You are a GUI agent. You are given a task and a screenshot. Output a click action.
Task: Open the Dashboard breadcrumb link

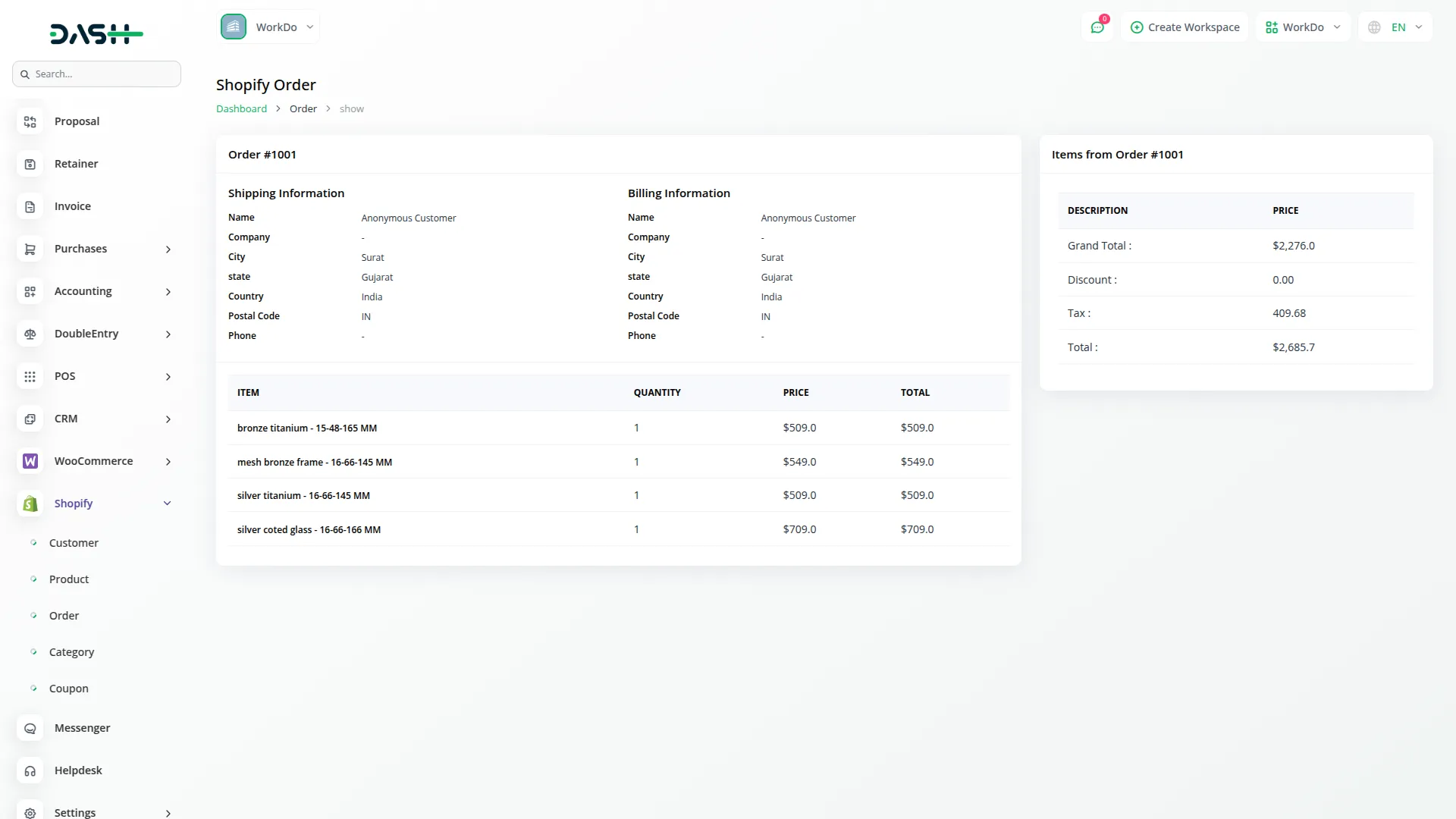(x=240, y=108)
